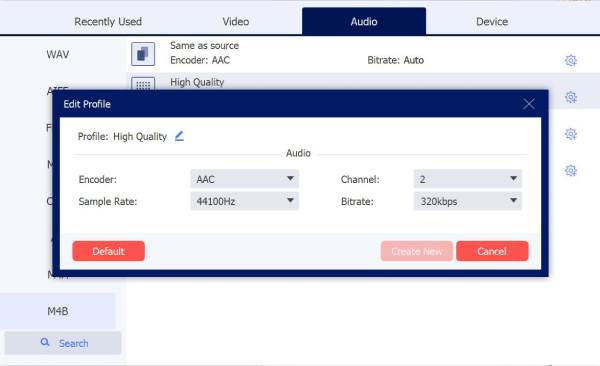Image resolution: width=600 pixels, height=366 pixels.
Task: Click the Default button
Action: [108, 251]
